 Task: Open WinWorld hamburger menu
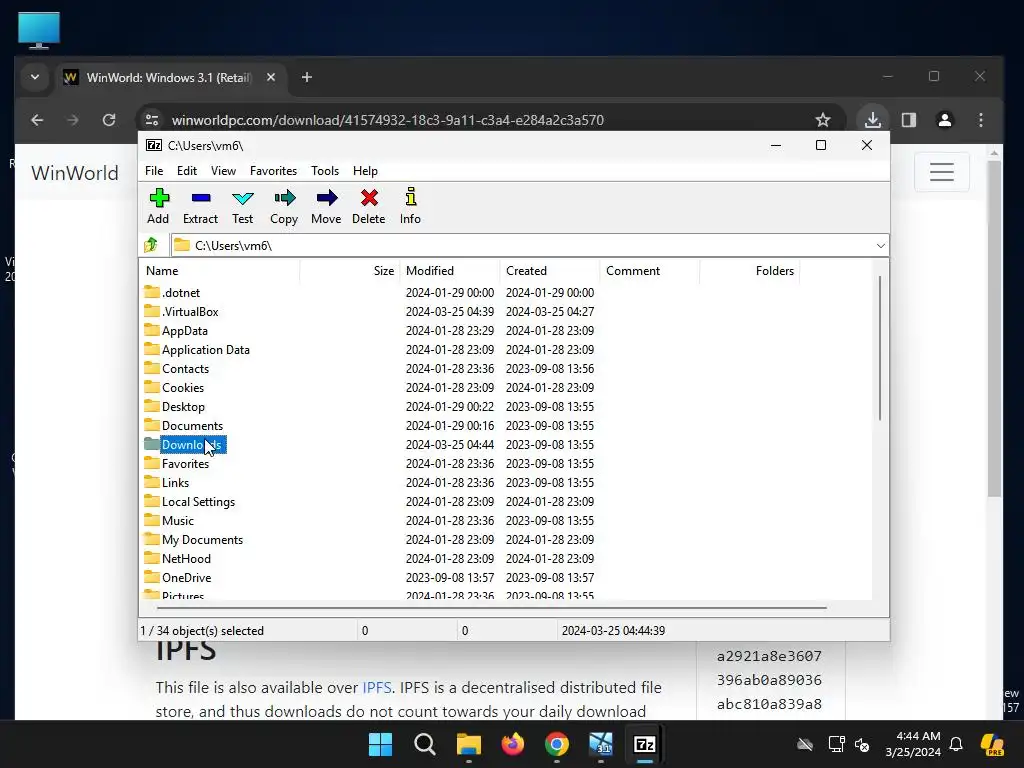click(x=942, y=172)
